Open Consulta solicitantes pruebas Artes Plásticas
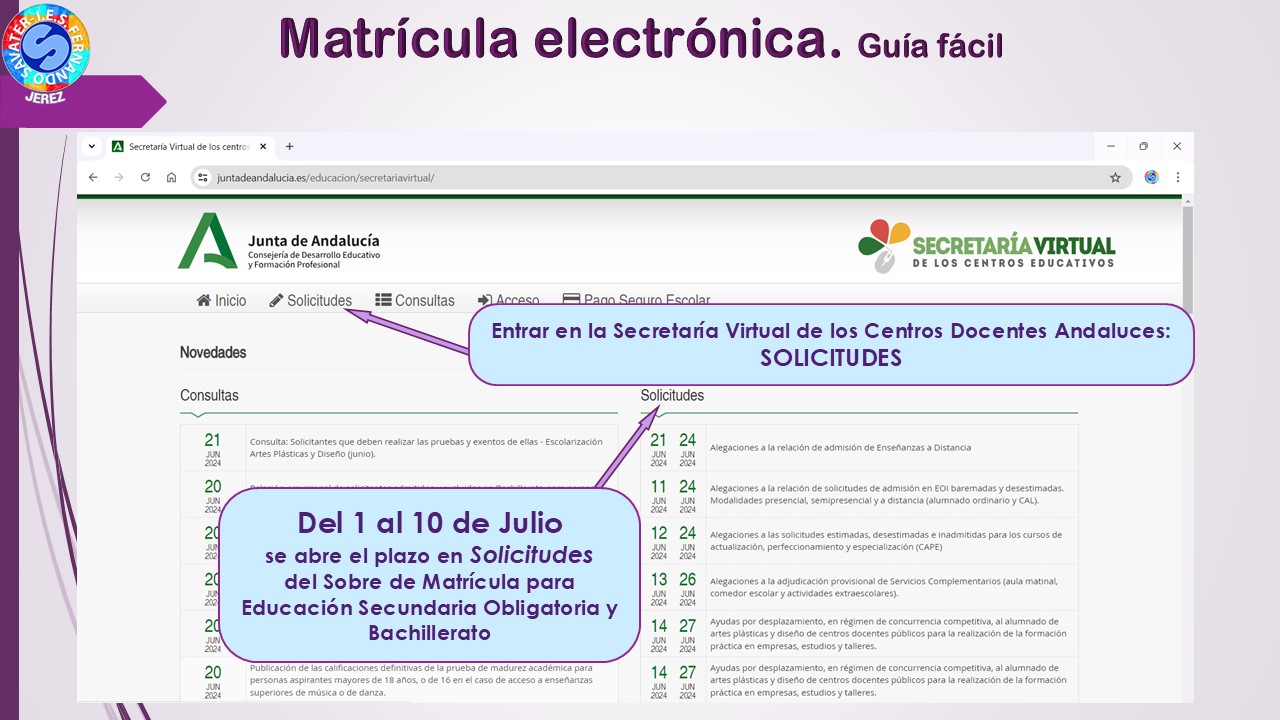This screenshot has height=720, width=1280. point(426,447)
